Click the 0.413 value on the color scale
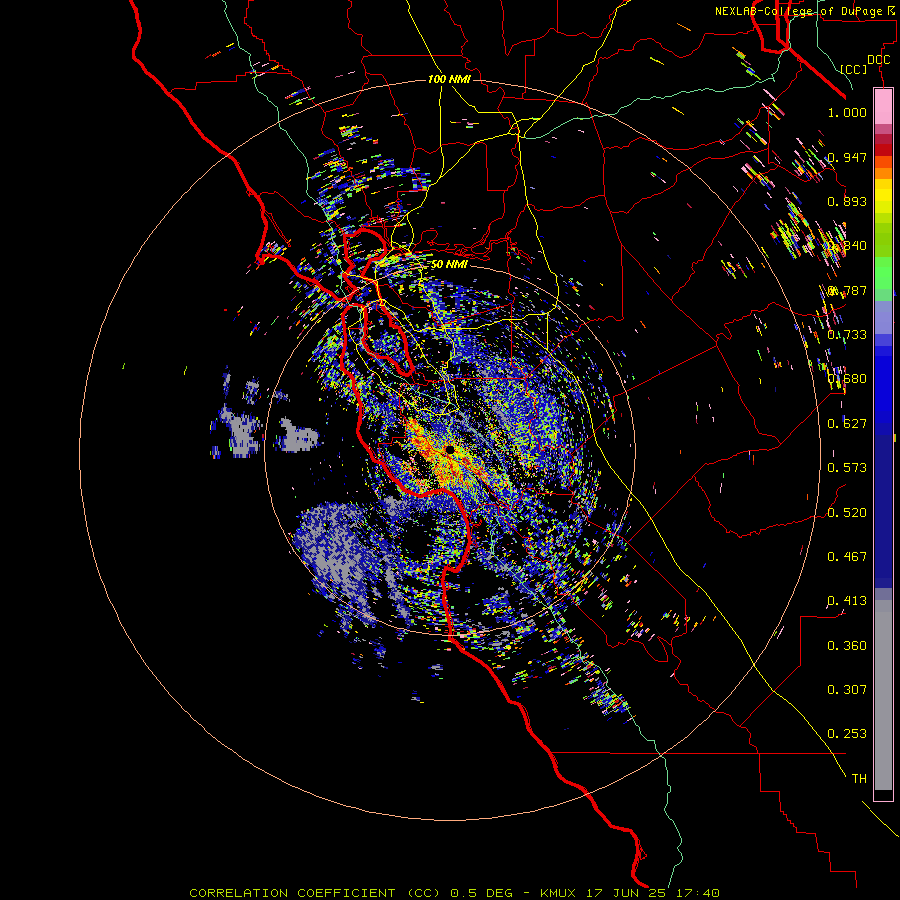 click(x=847, y=601)
